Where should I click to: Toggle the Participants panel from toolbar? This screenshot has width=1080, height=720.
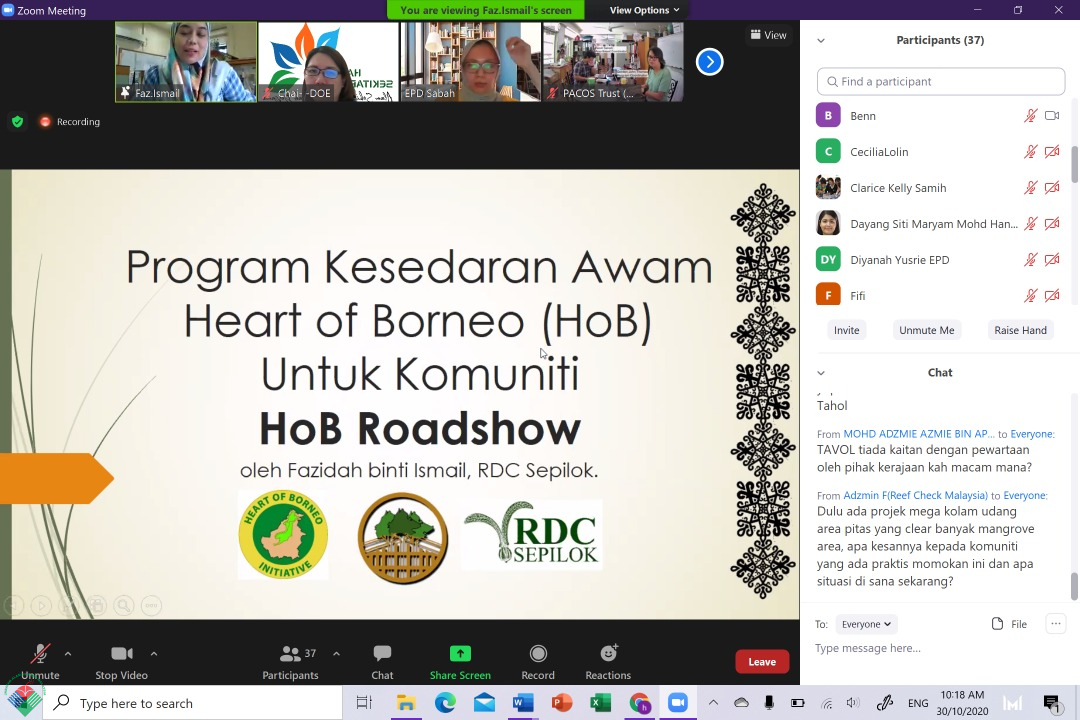290,661
